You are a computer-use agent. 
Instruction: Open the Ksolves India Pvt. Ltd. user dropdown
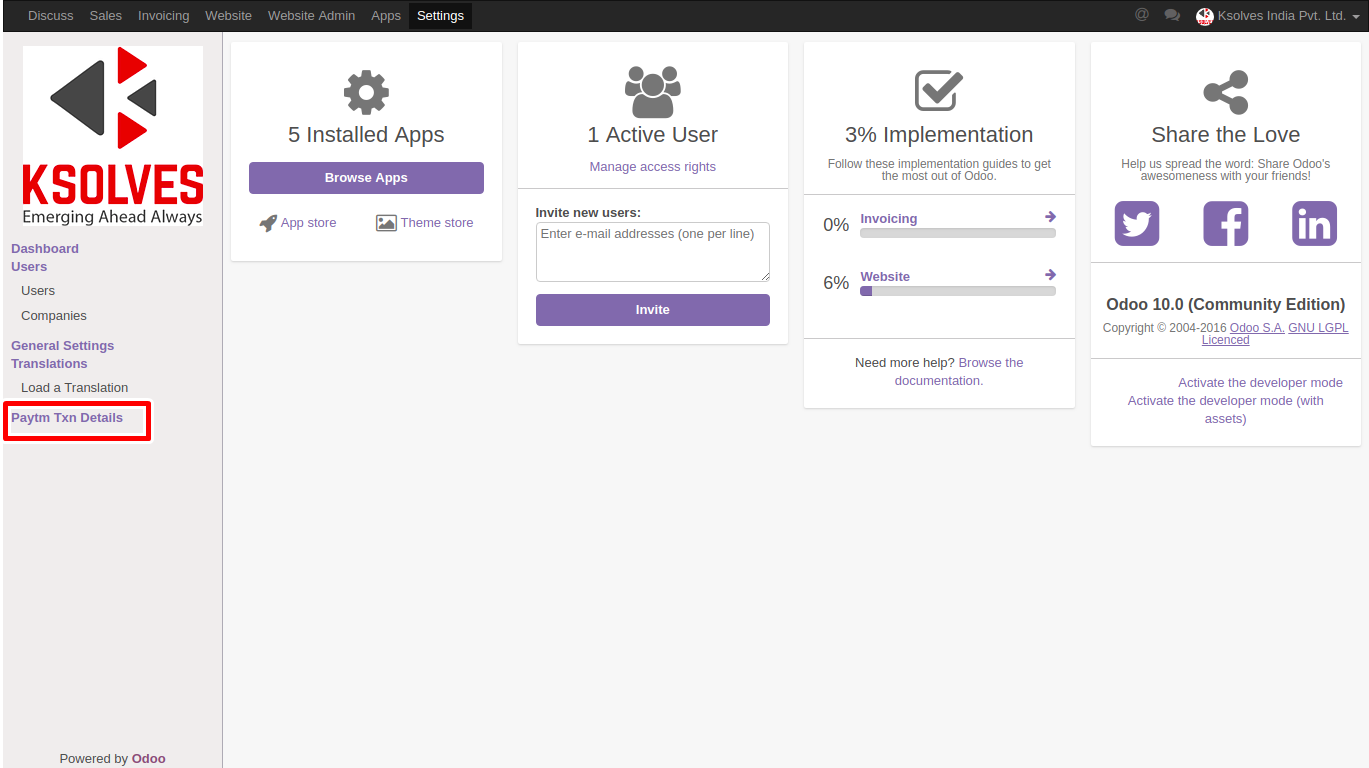click(1278, 16)
